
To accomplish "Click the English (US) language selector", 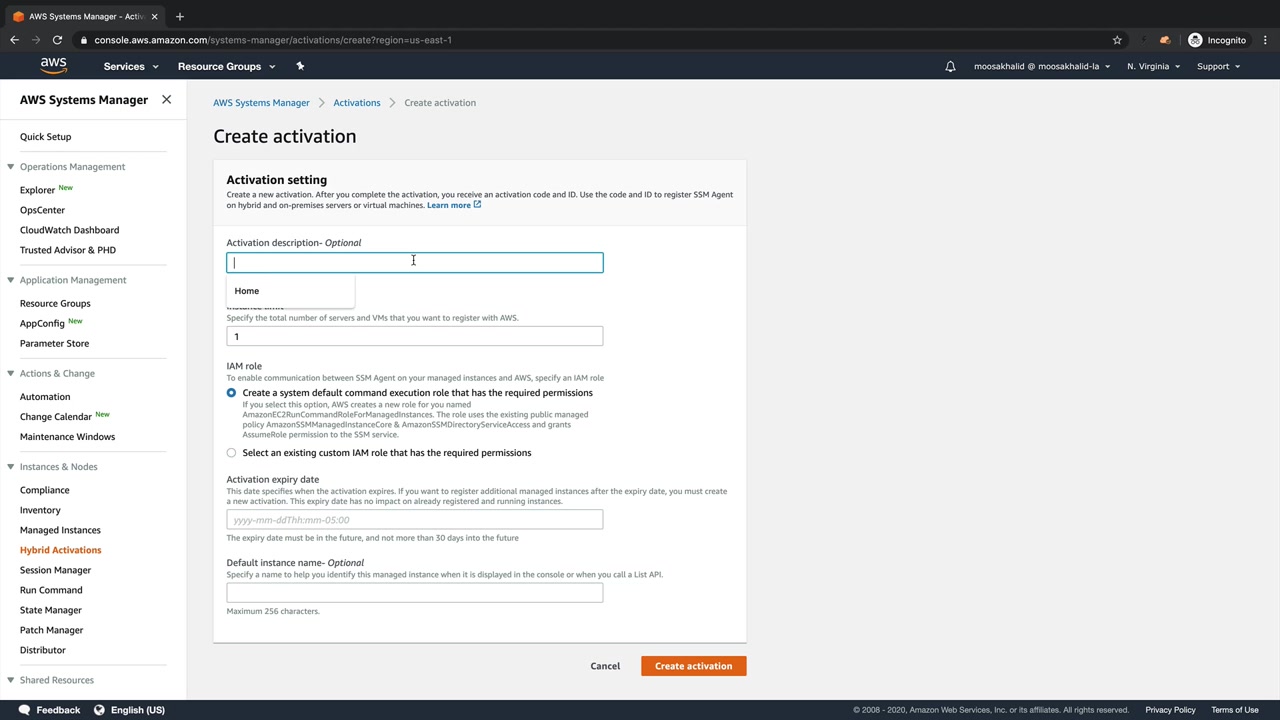I will pos(138,710).
